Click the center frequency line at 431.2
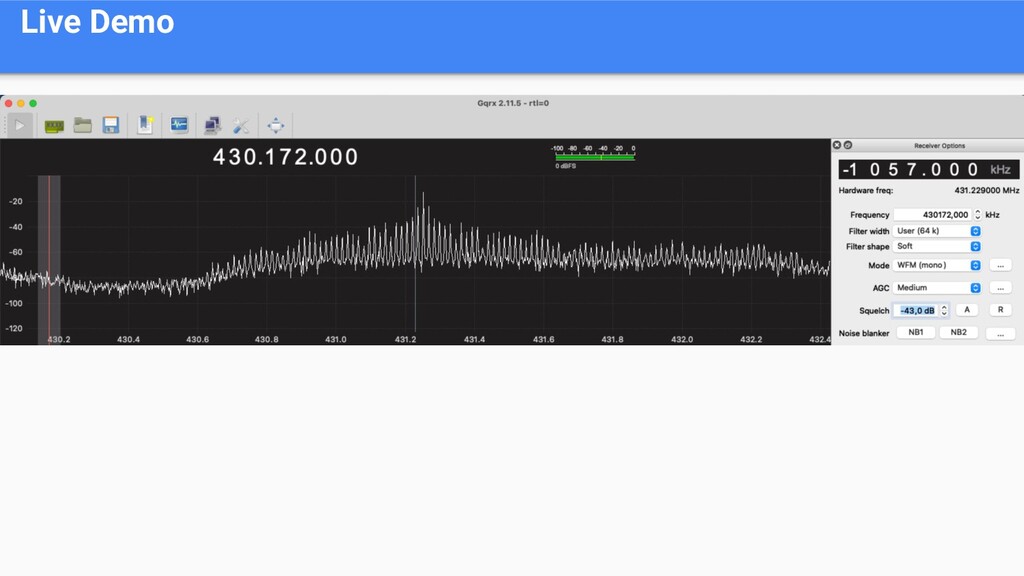The image size is (1024, 576). pos(415,255)
